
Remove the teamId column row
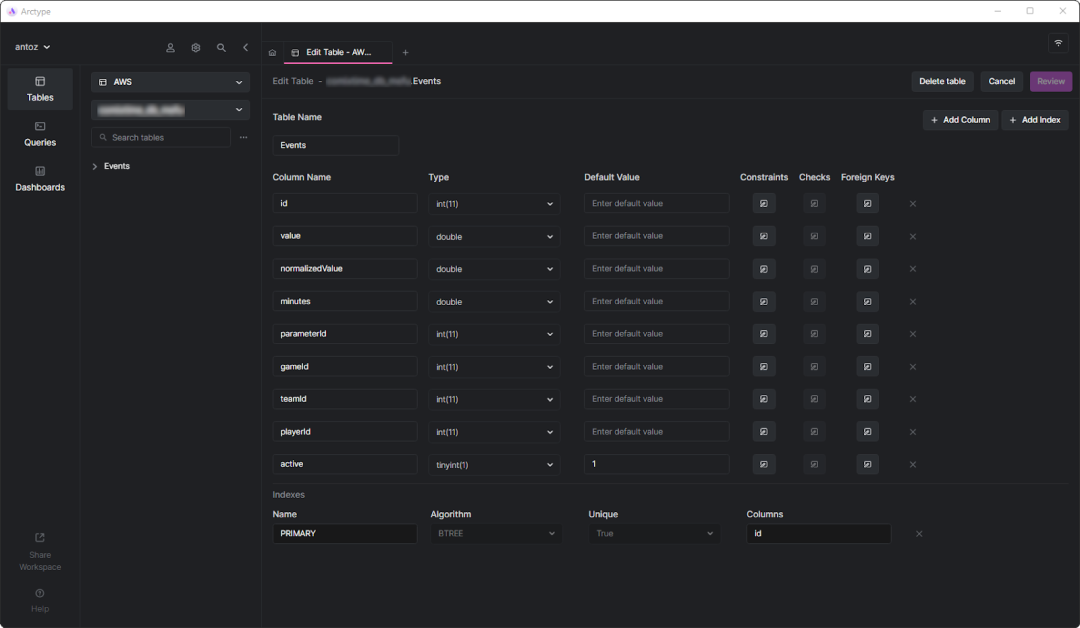(913, 399)
